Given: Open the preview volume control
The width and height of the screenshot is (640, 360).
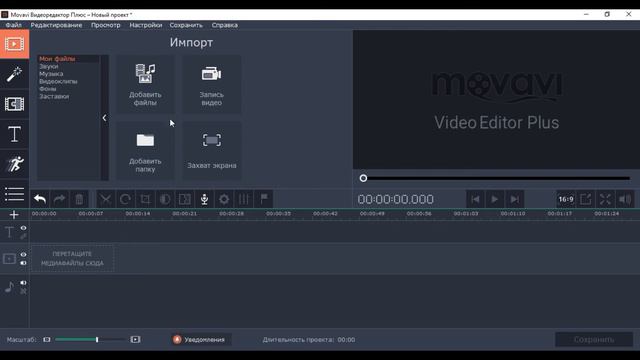Looking at the screenshot, I should click(x=625, y=199).
